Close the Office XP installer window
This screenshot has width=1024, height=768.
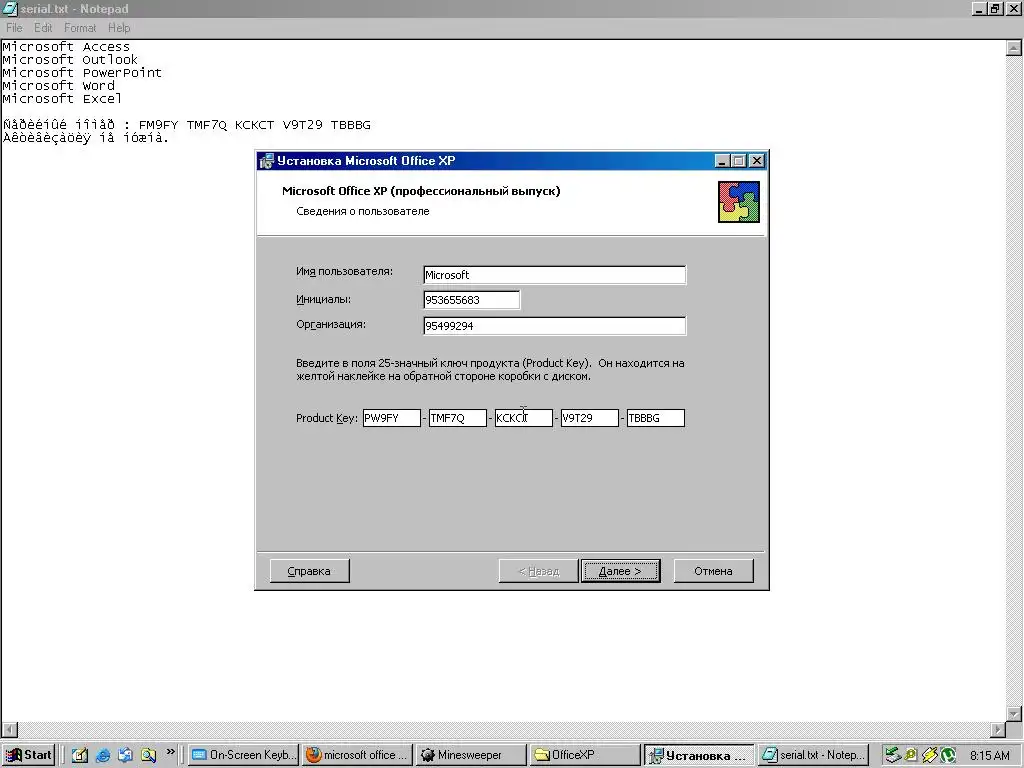click(756, 161)
